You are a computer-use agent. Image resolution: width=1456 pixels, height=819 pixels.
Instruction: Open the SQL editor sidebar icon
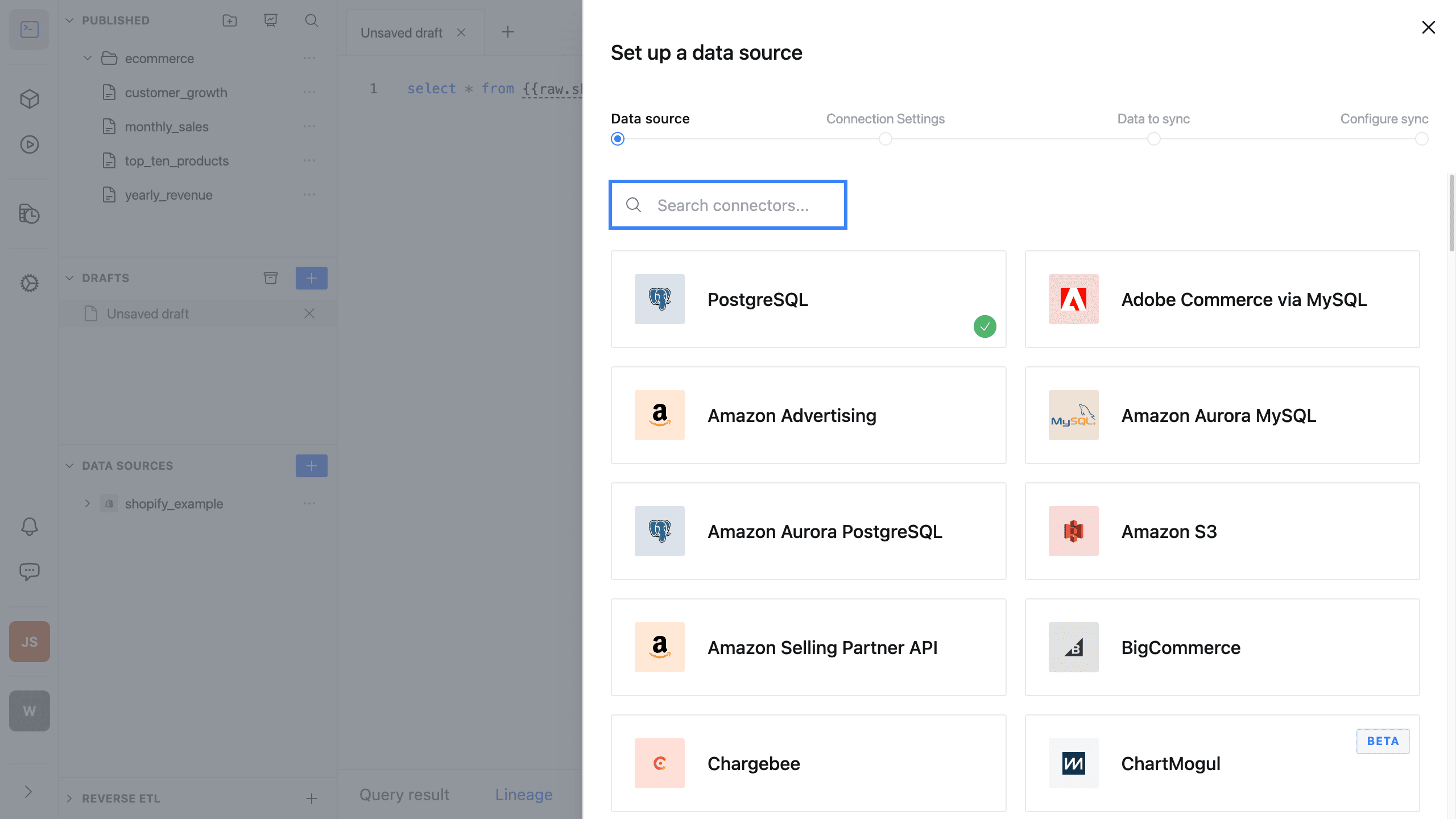(x=29, y=30)
